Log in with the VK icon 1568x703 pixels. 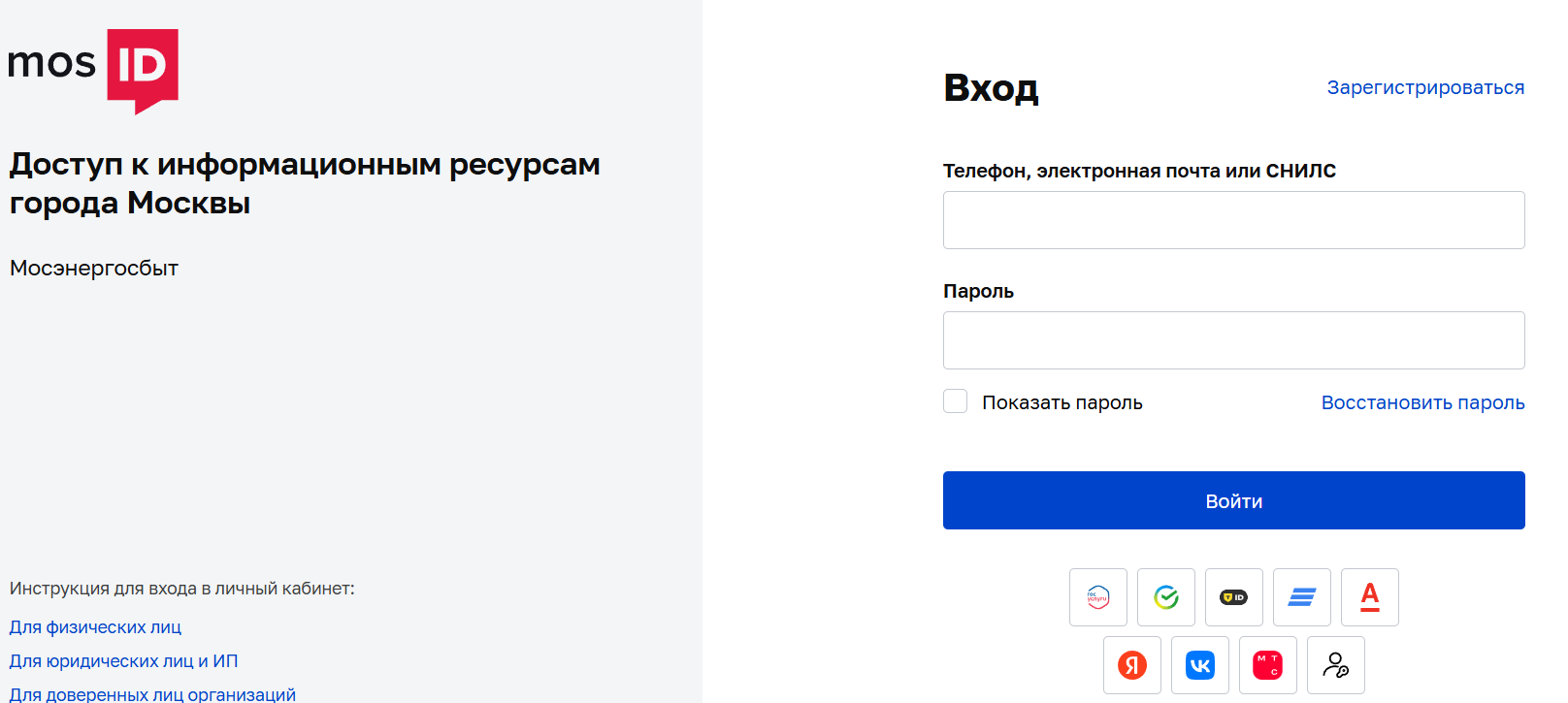point(1199,665)
